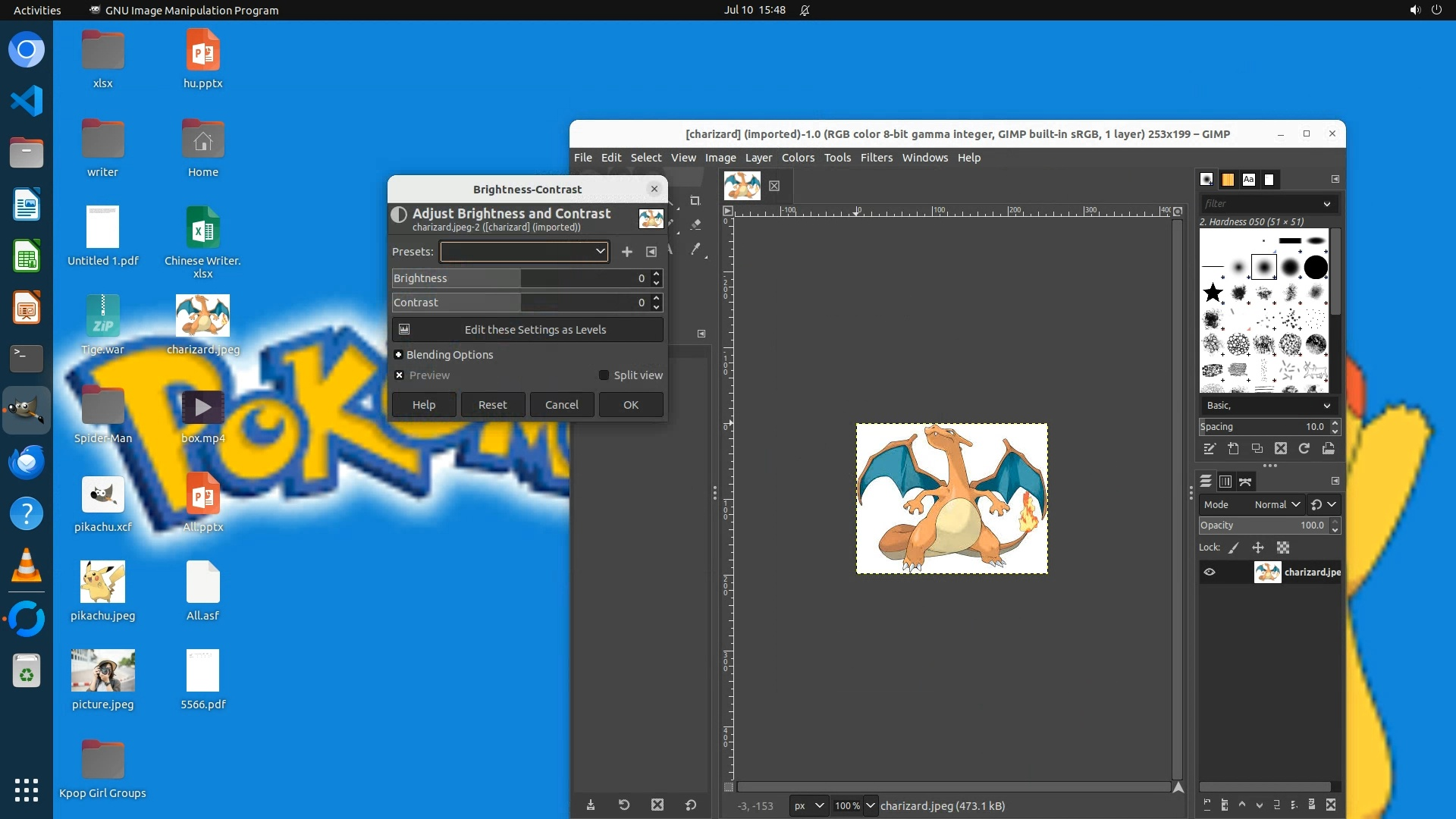Image resolution: width=1456 pixels, height=819 pixels.
Task: Switch to the Fonts tab icon
Action: click(1248, 180)
